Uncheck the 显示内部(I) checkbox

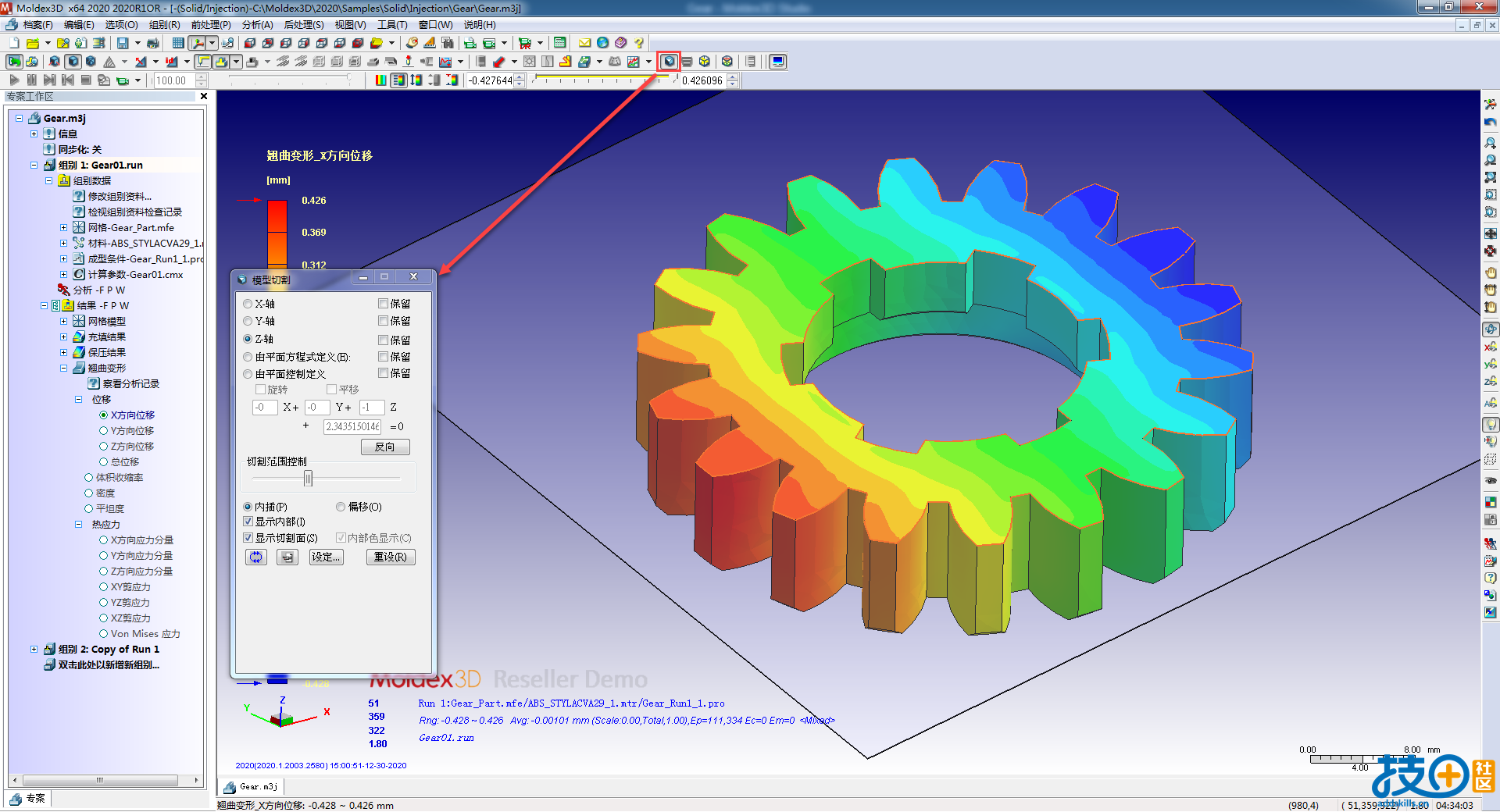(248, 522)
